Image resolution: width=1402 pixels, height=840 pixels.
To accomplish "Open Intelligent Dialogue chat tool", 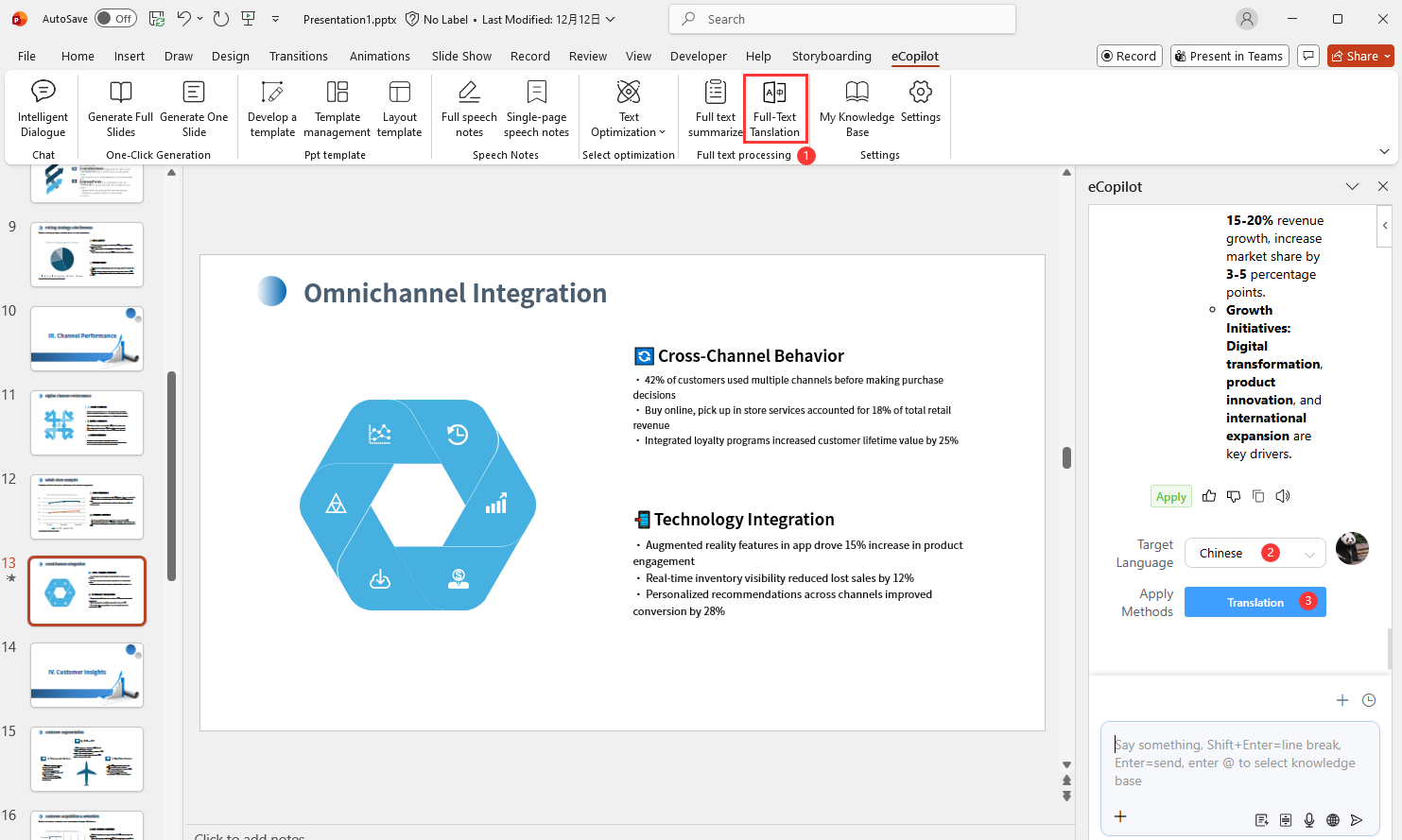I will click(43, 109).
